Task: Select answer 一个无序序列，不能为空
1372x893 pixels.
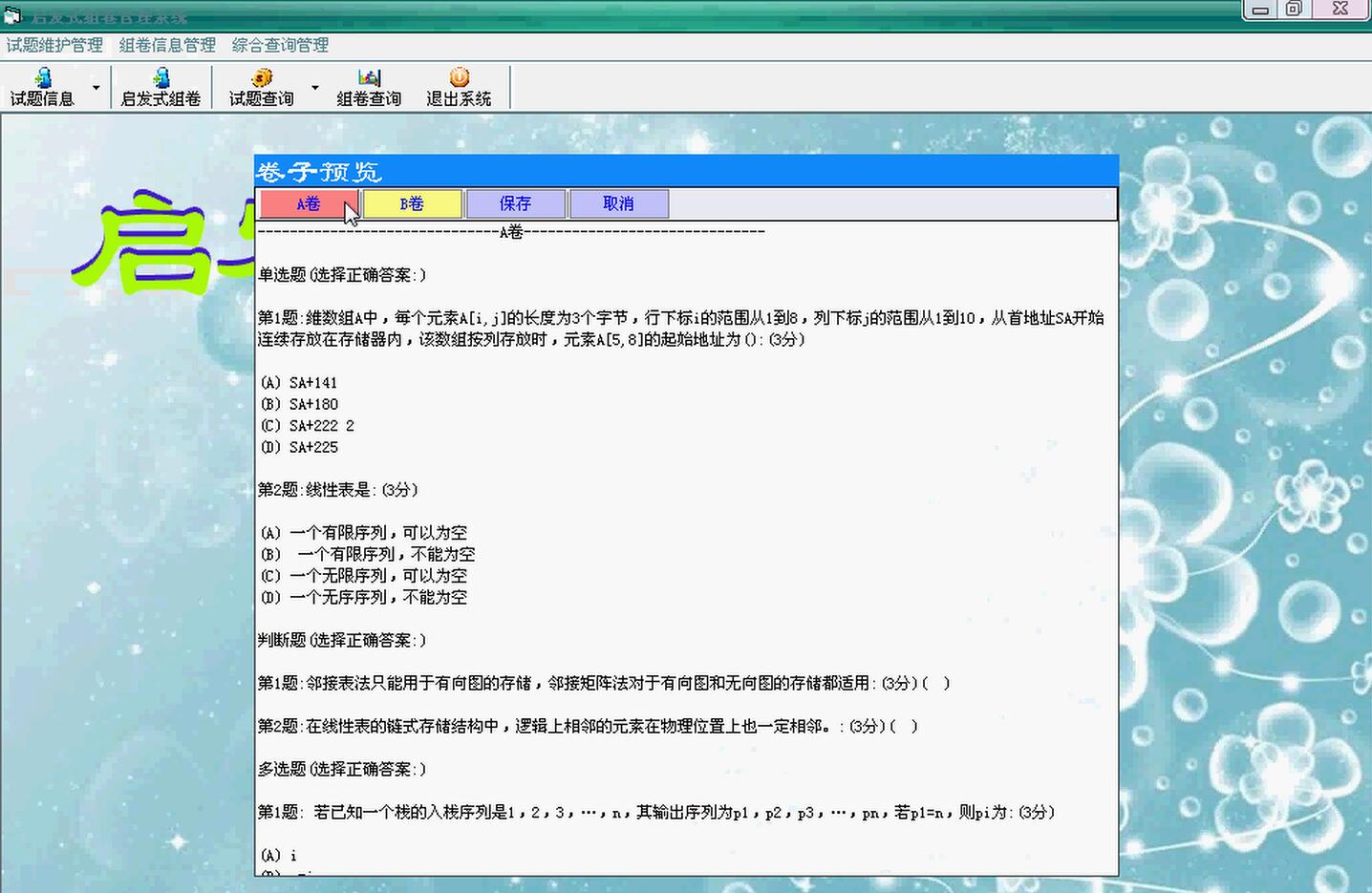Action: (x=363, y=598)
